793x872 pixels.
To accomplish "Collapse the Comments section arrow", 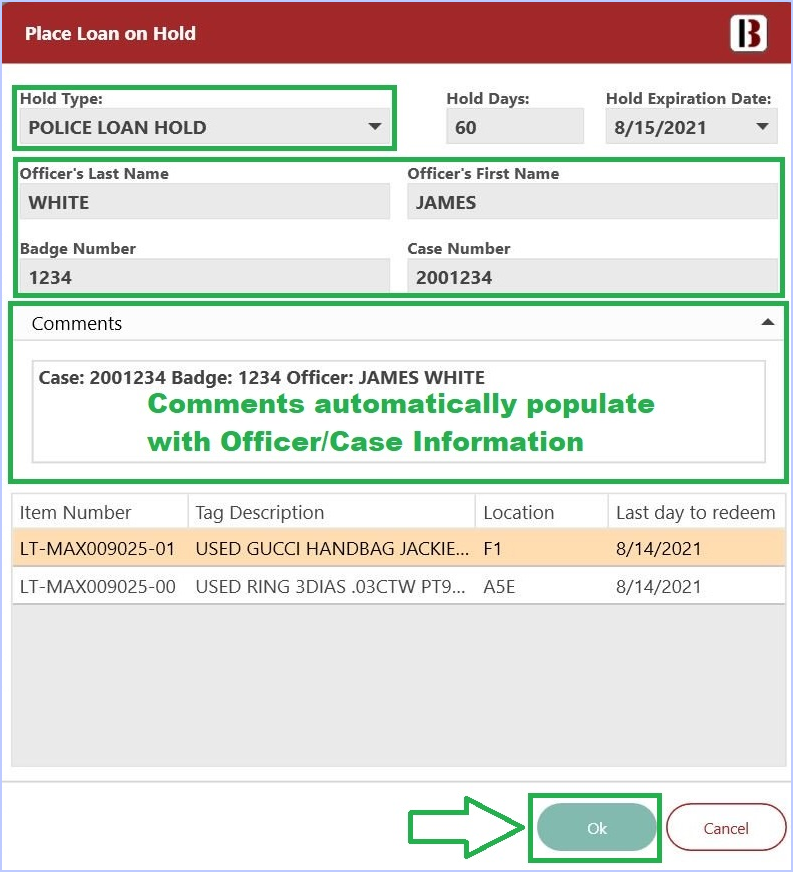I will (x=767, y=323).
